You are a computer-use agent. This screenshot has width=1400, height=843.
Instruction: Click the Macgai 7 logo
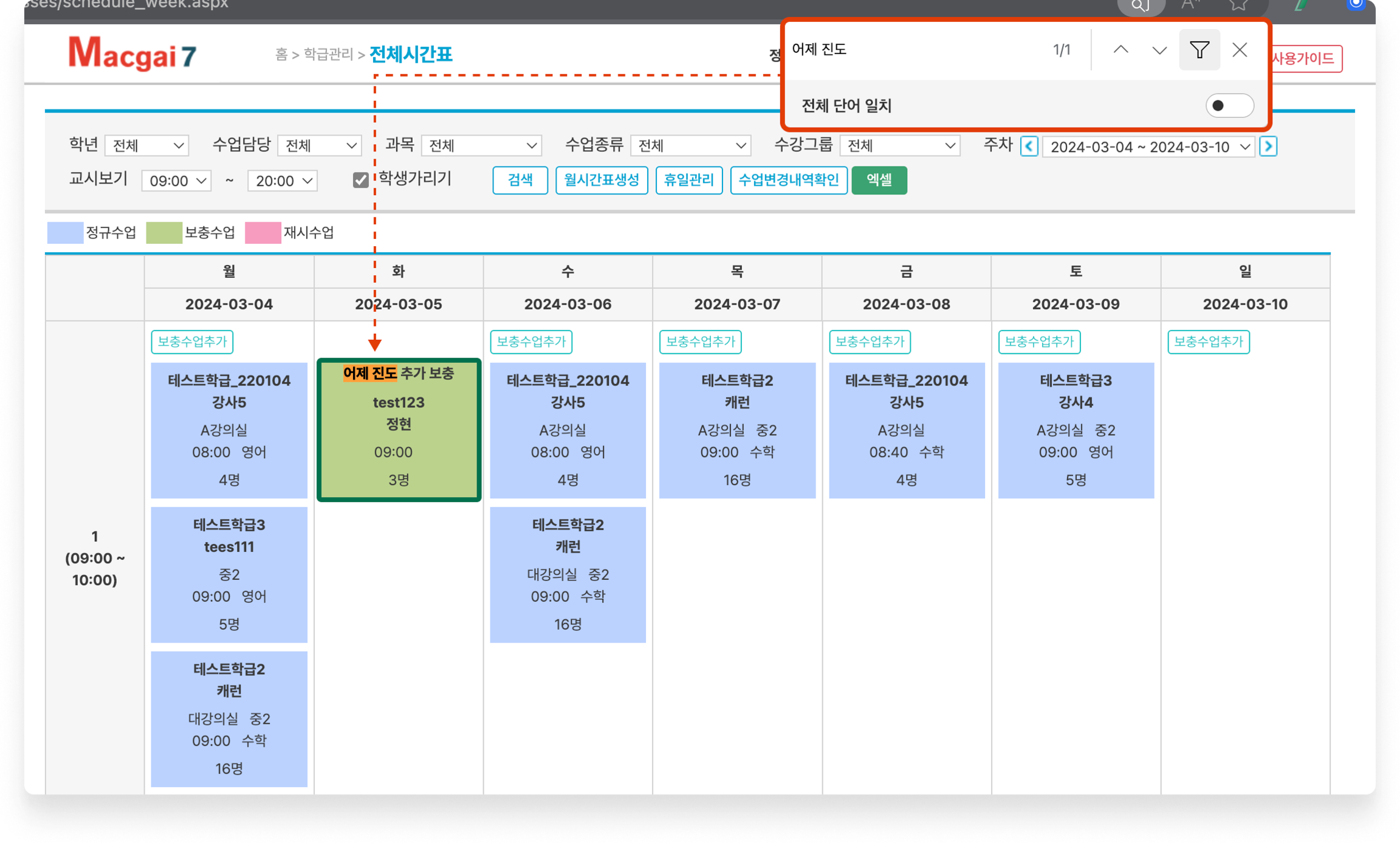coord(132,54)
